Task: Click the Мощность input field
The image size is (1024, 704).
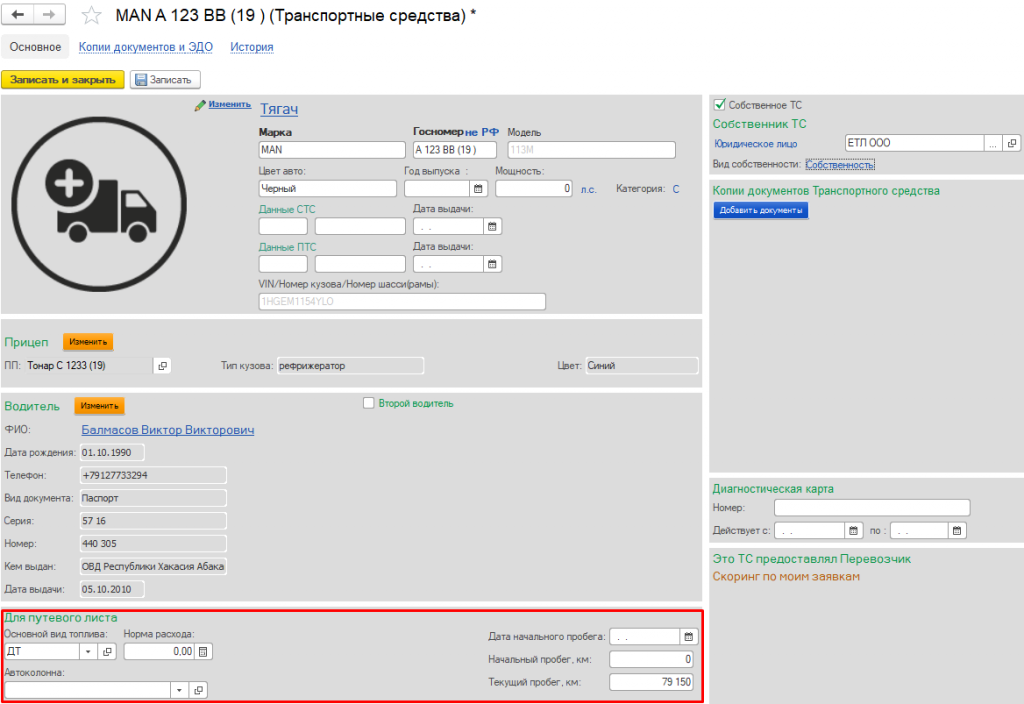Action: (534, 189)
